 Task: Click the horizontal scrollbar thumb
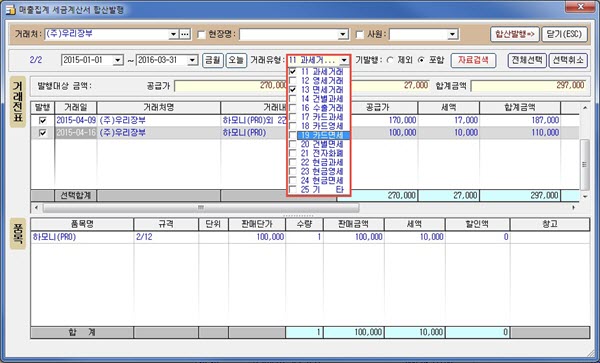[x=201, y=208]
